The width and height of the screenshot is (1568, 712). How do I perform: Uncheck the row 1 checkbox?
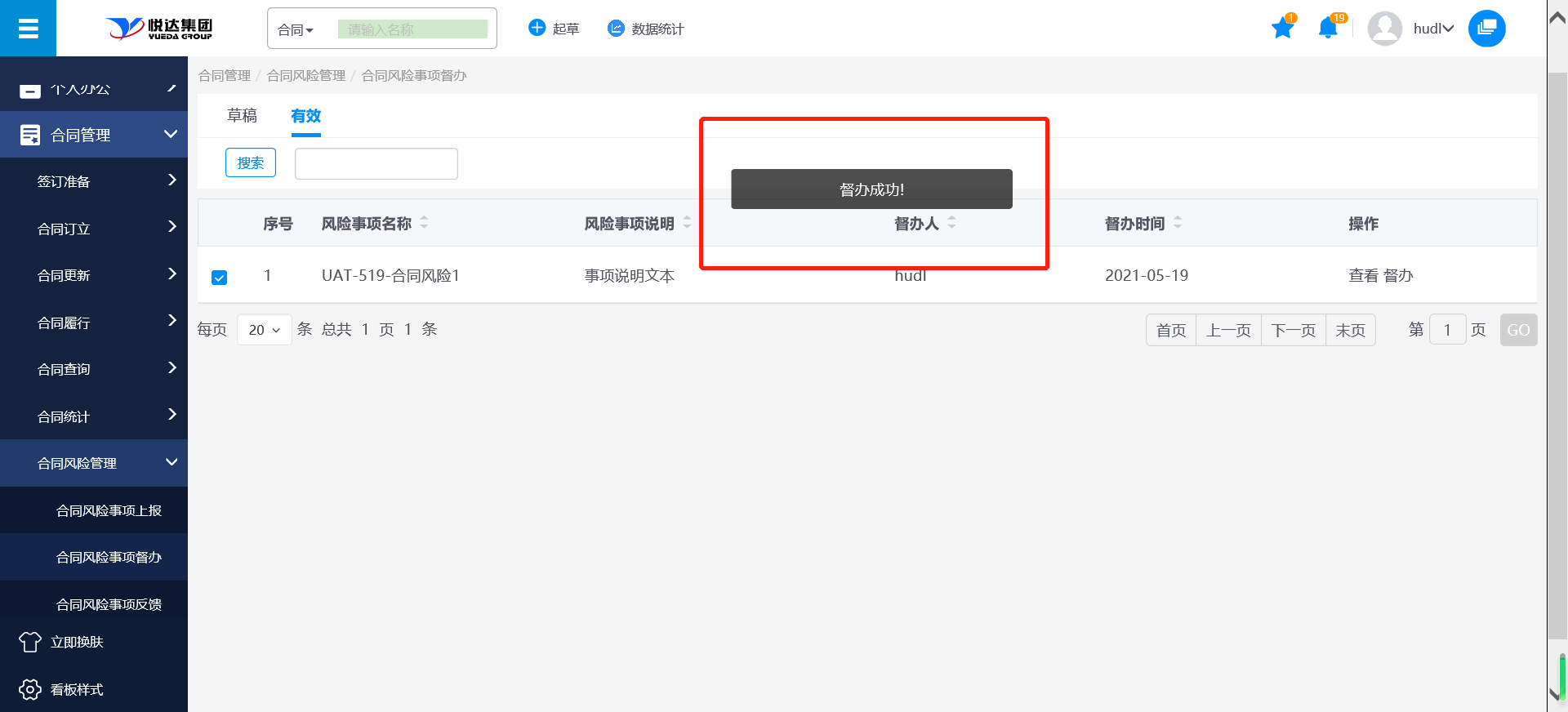click(219, 278)
